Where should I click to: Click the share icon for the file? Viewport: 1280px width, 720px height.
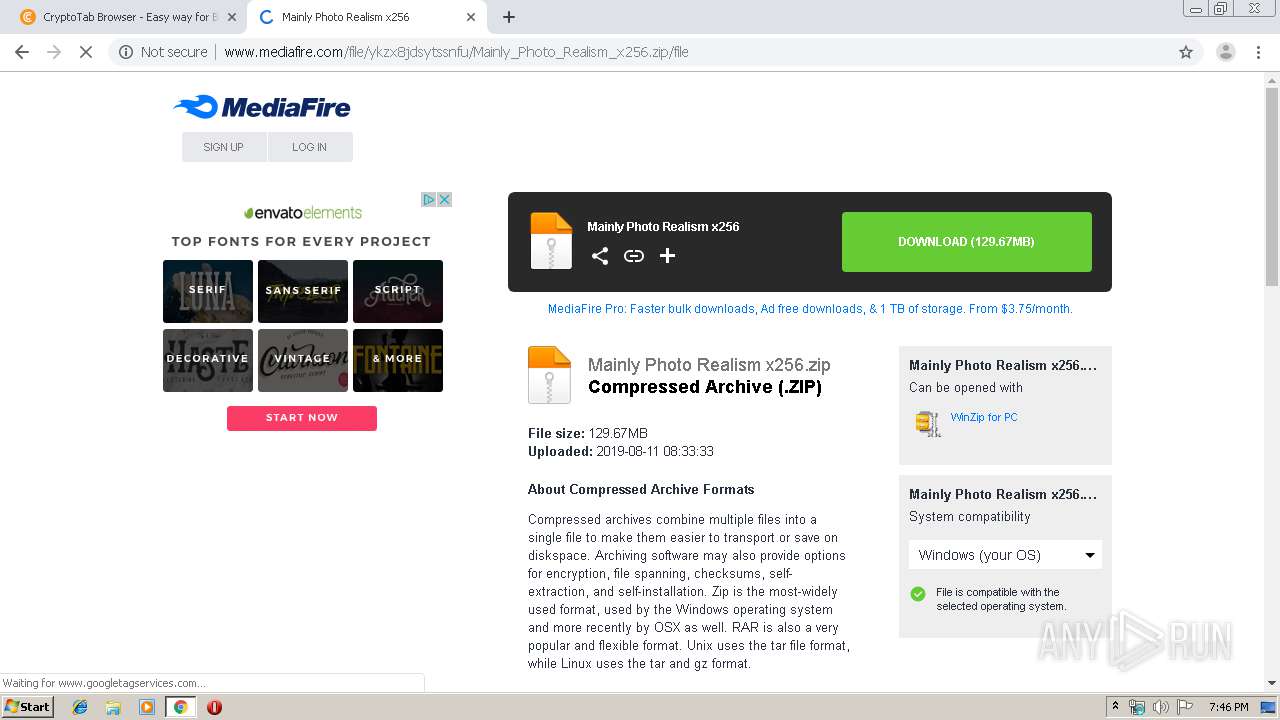pos(600,256)
